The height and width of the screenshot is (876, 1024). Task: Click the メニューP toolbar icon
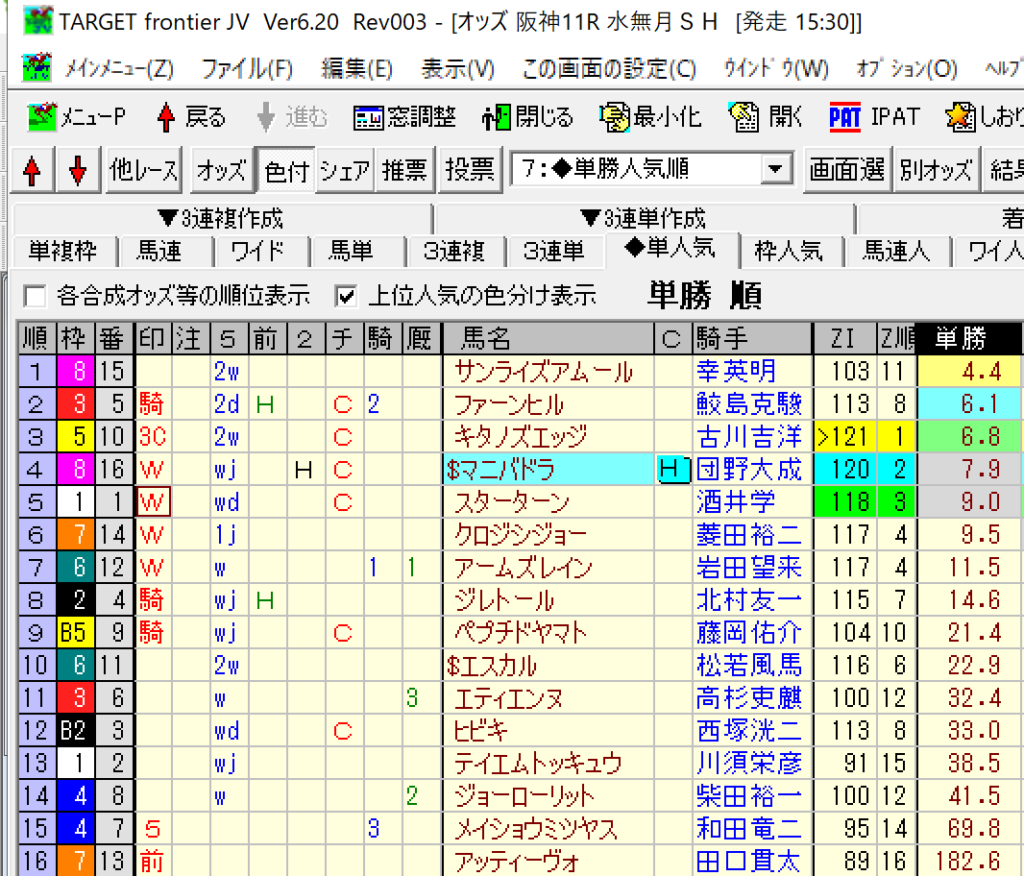pyautogui.click(x=76, y=118)
